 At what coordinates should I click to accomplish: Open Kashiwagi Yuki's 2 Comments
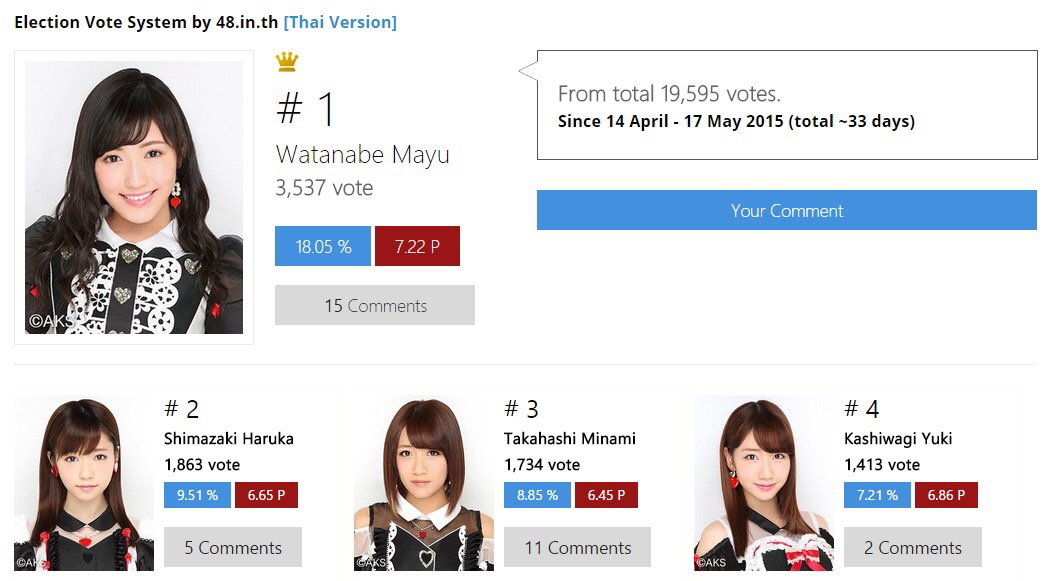(913, 547)
